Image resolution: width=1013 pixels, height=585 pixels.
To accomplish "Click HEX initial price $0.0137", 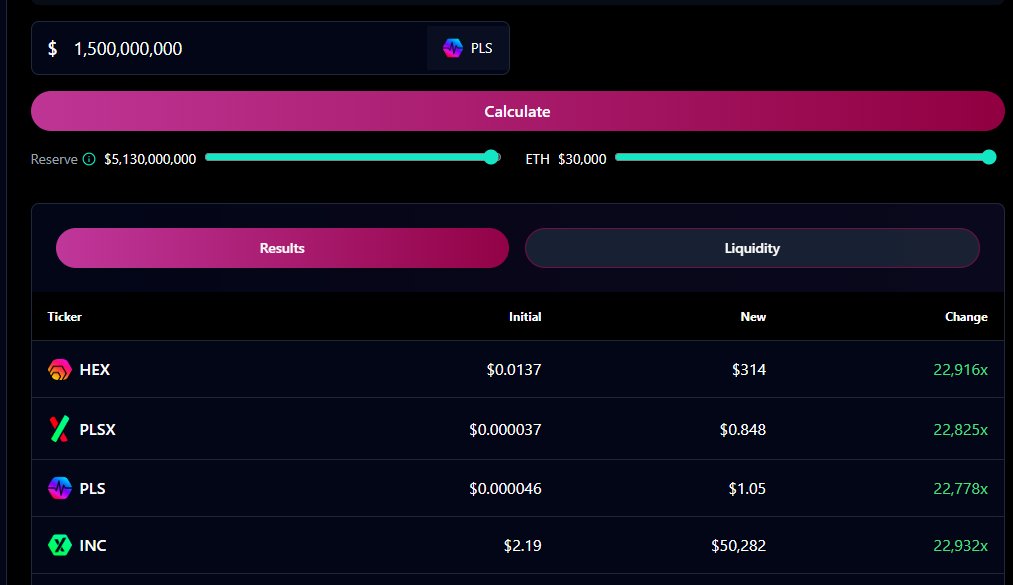I will click(514, 369).
